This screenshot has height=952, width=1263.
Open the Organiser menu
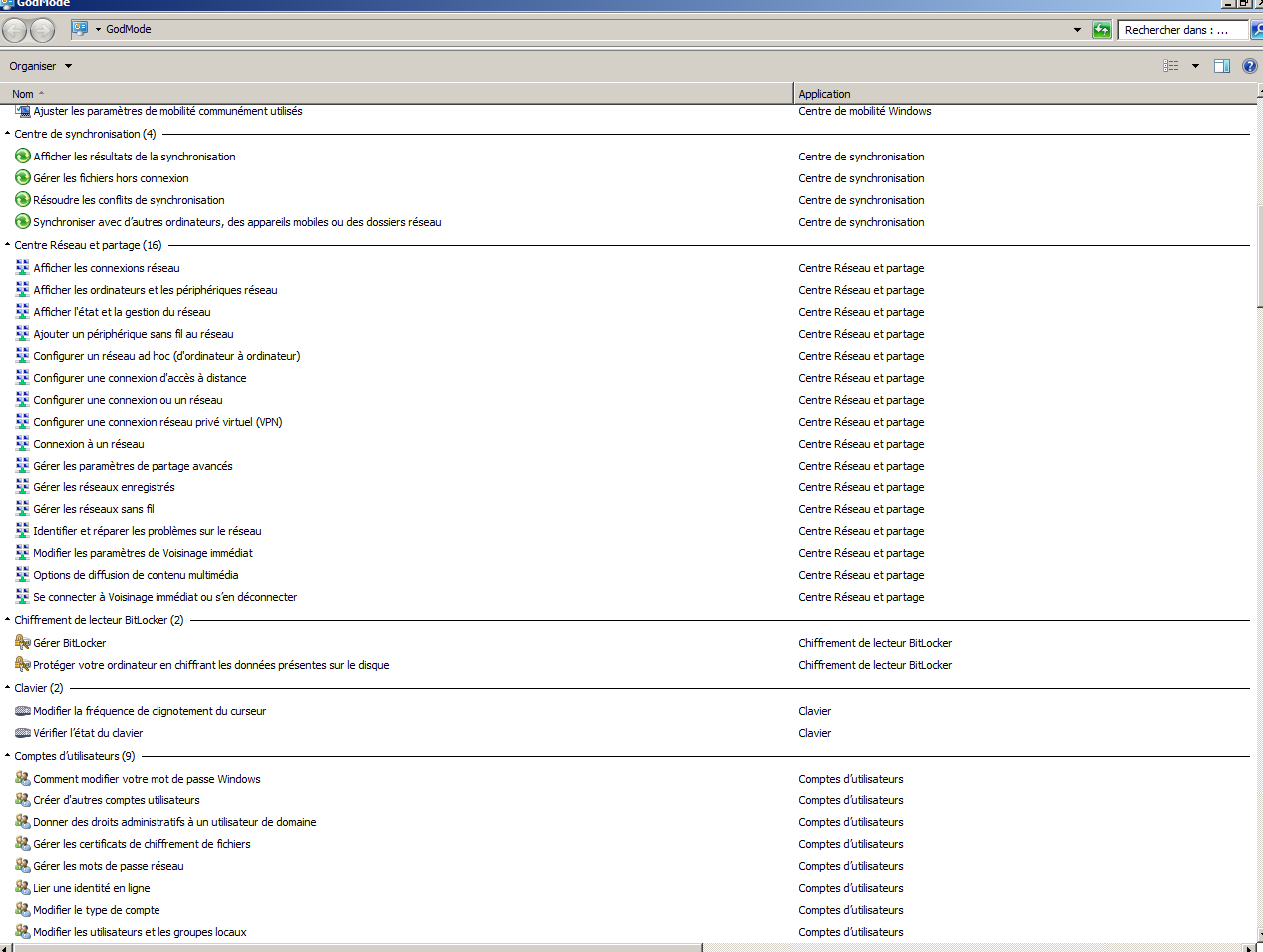(x=41, y=66)
